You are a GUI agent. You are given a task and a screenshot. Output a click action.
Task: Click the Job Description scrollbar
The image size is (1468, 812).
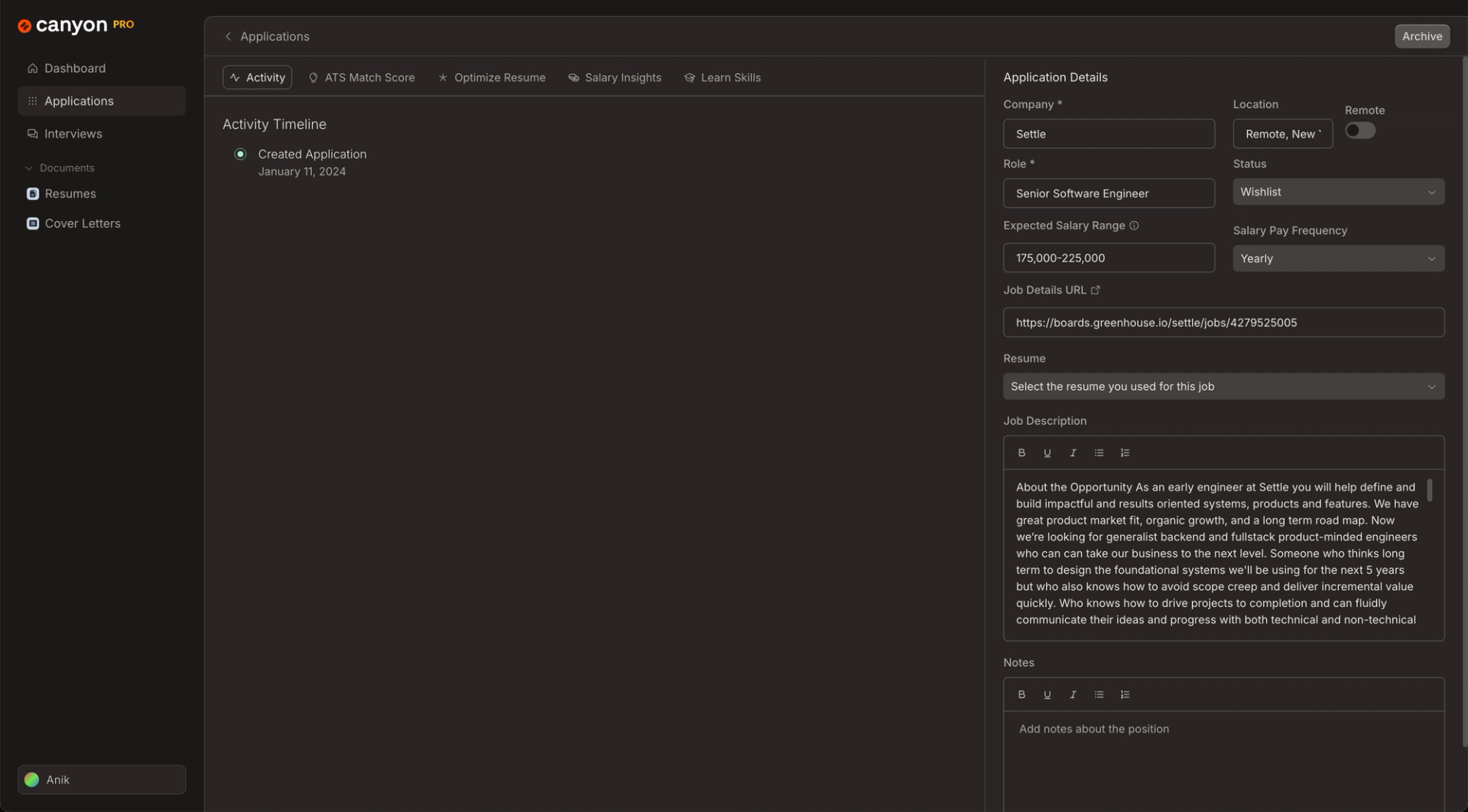1430,490
